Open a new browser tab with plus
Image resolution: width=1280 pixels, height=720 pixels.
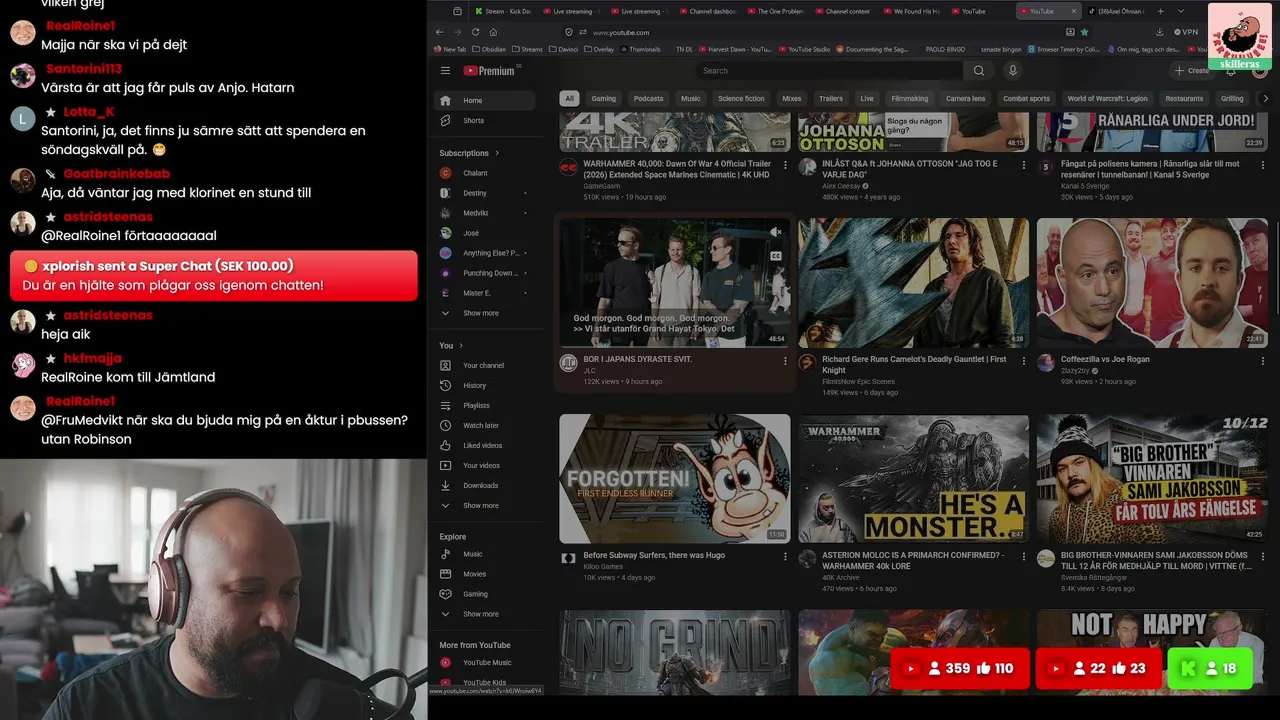[1160, 11]
